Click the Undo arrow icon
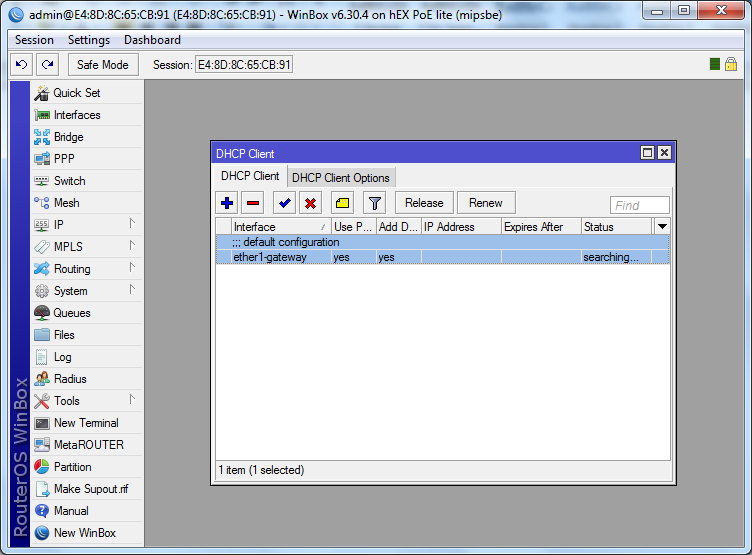 (22, 65)
